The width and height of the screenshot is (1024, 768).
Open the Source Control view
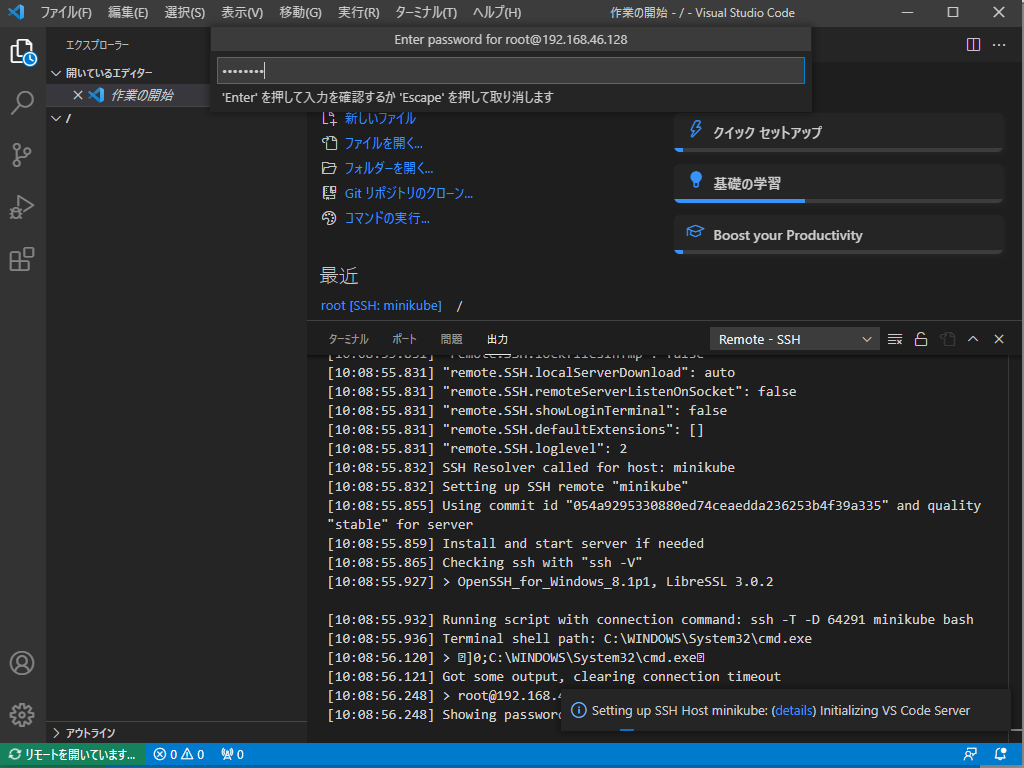point(22,154)
